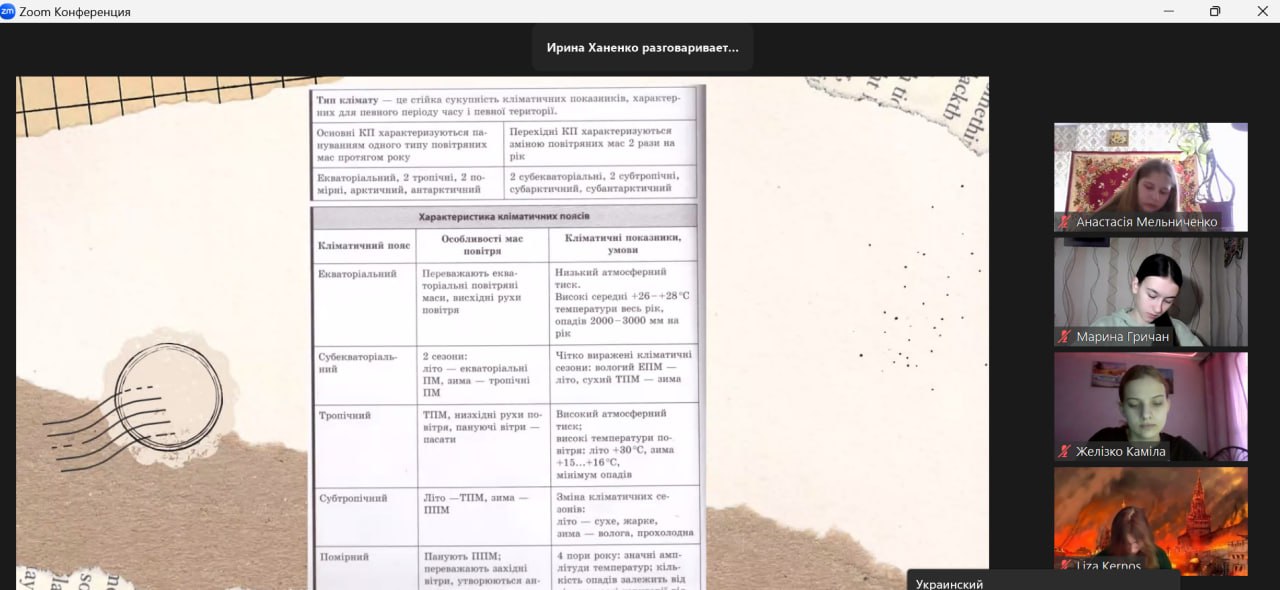Click the definition text starting 'Тип клімату'

[498, 105]
